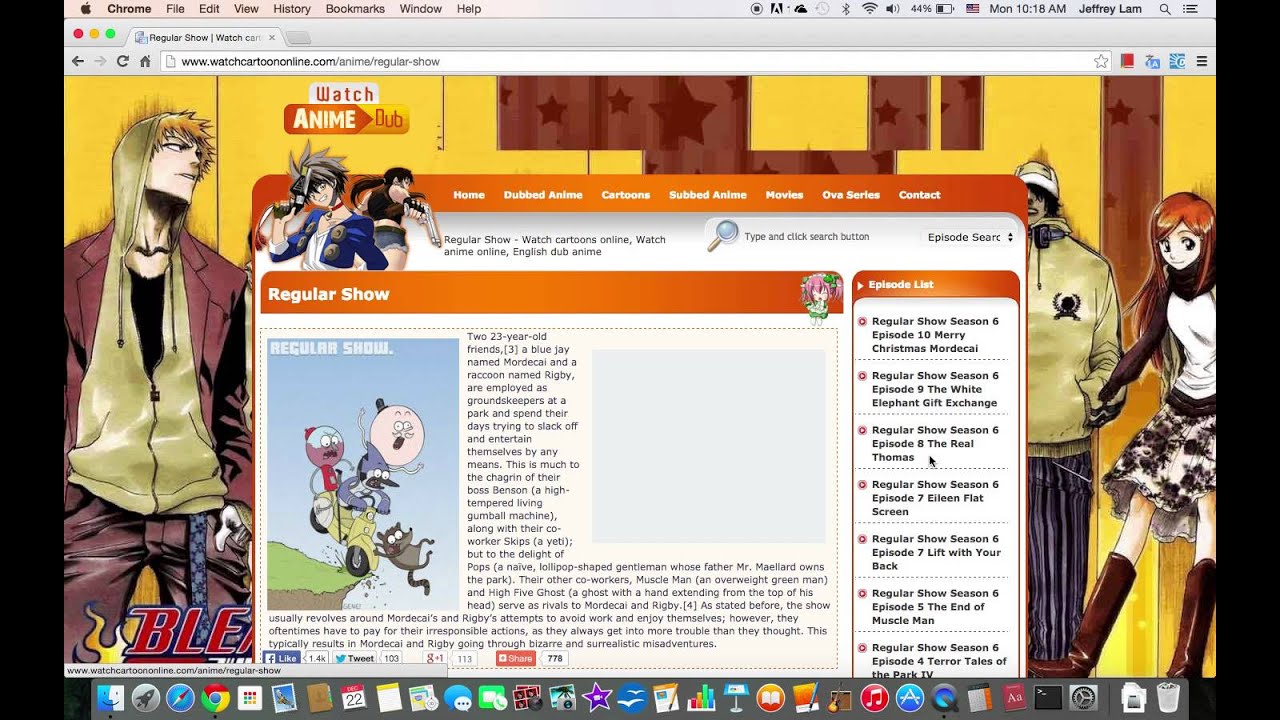Click the Bluetooth menu bar icon
This screenshot has height=720, width=1280.
[x=846, y=9]
